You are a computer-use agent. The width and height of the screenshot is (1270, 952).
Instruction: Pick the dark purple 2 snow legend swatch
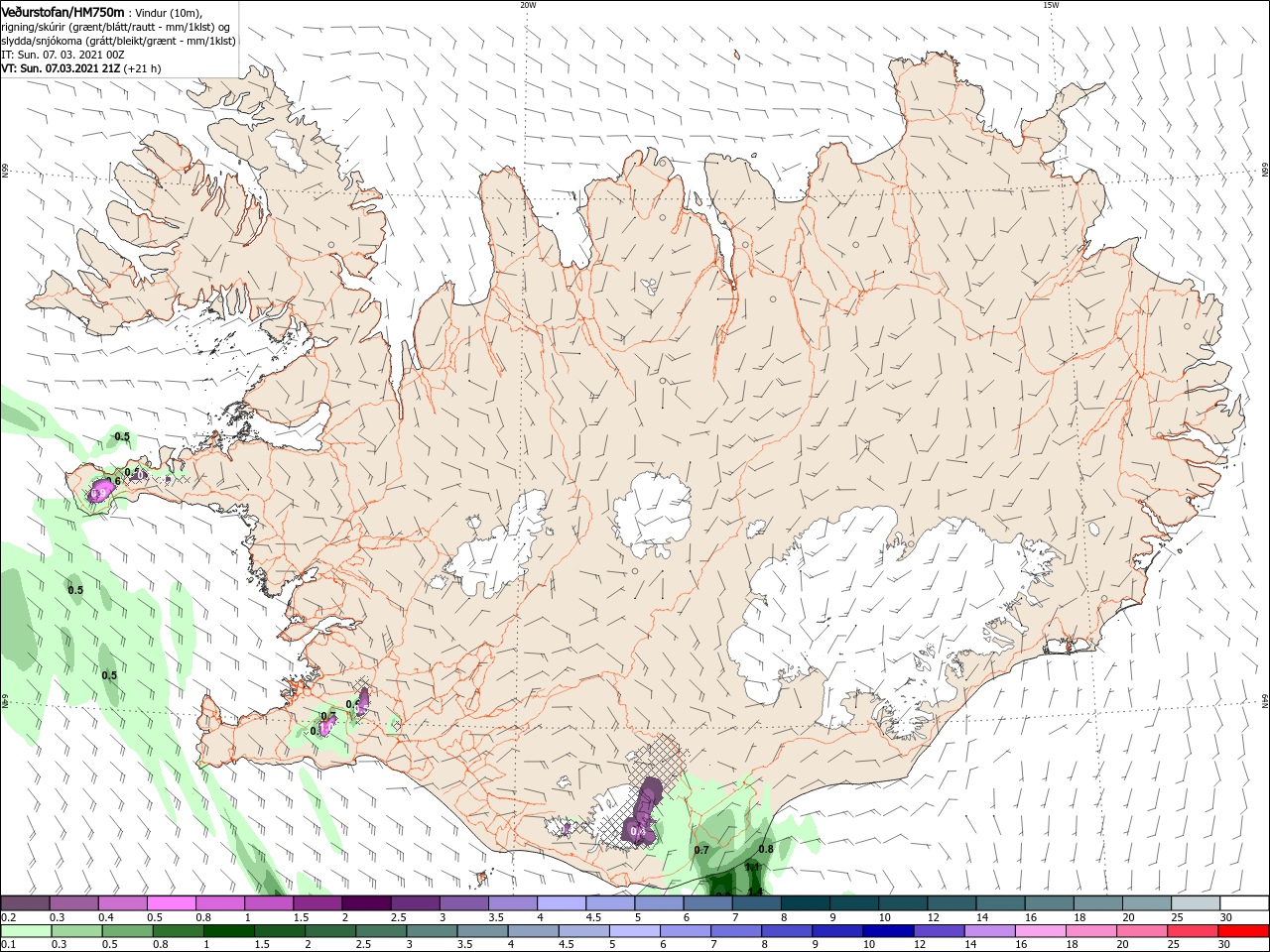pyautogui.click(x=366, y=903)
